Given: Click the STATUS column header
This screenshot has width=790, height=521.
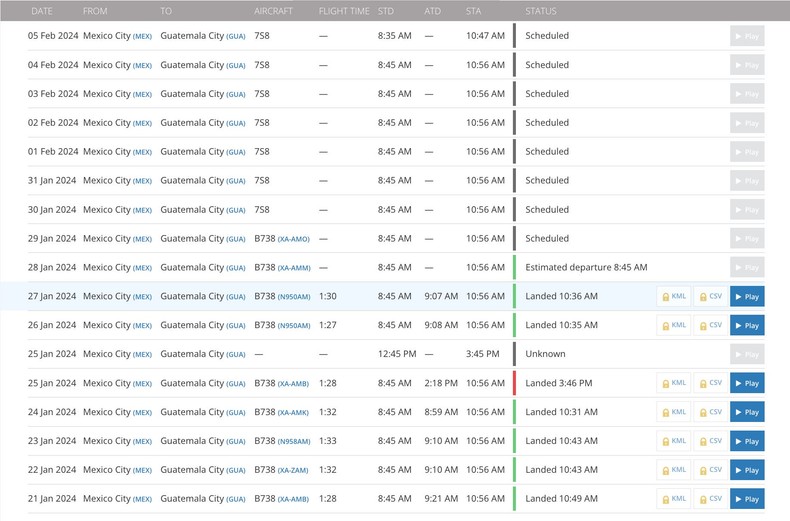Looking at the screenshot, I should pyautogui.click(x=541, y=11).
